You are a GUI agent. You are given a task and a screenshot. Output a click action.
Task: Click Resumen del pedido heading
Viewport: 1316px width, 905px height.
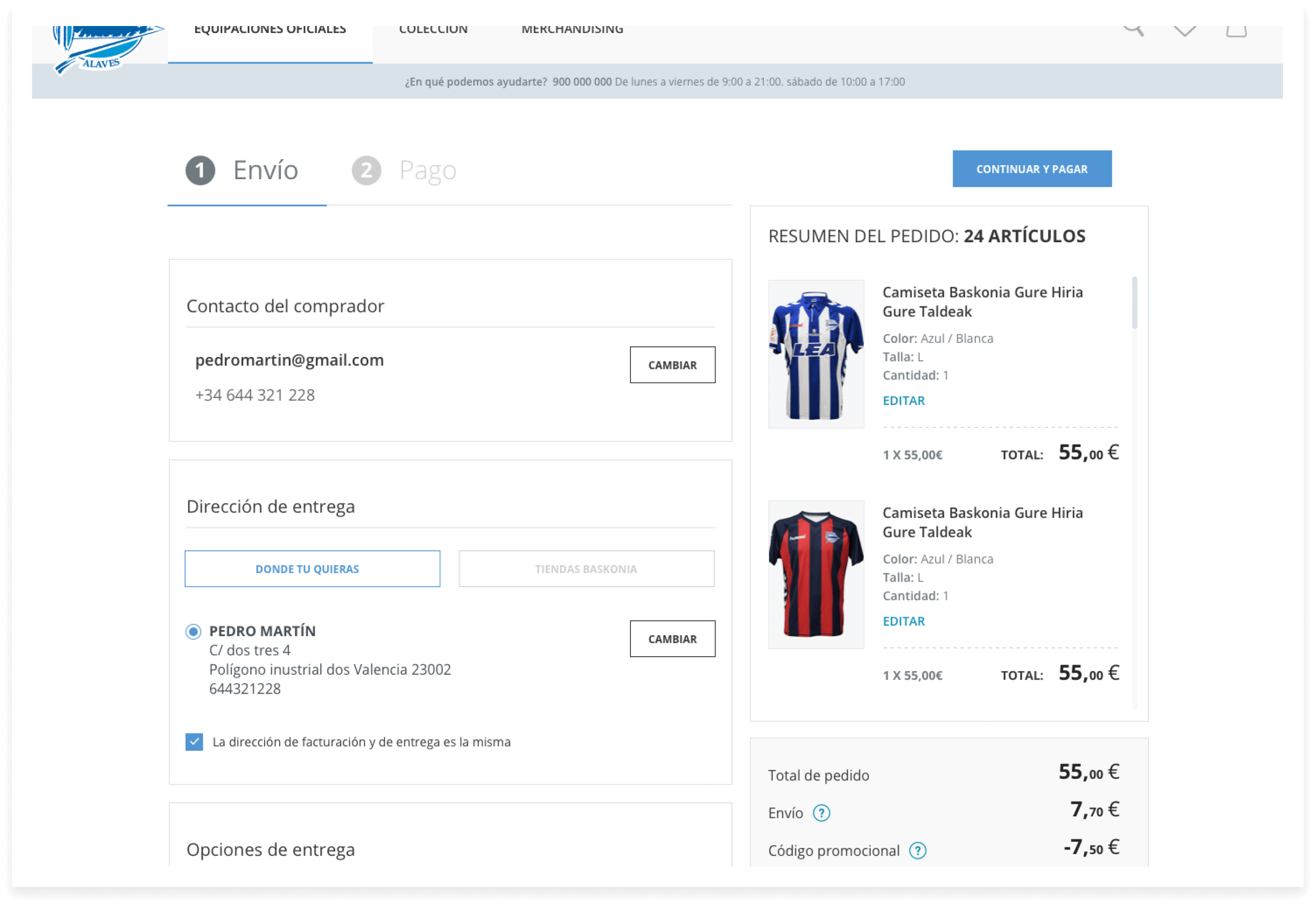point(926,236)
